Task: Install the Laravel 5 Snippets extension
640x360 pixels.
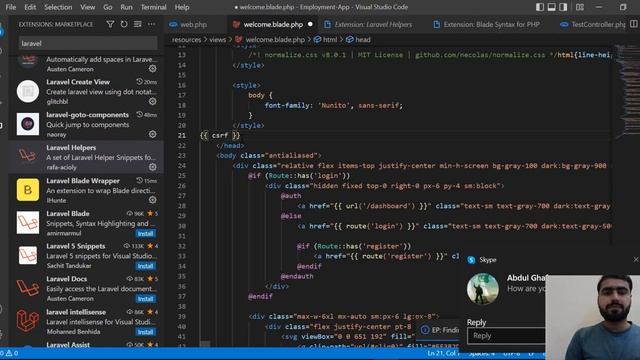Action: (x=145, y=266)
